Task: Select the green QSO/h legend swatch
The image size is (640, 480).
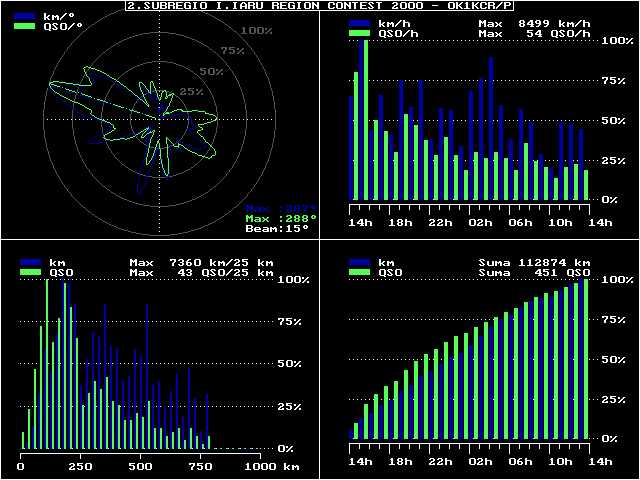Action: 362,33
